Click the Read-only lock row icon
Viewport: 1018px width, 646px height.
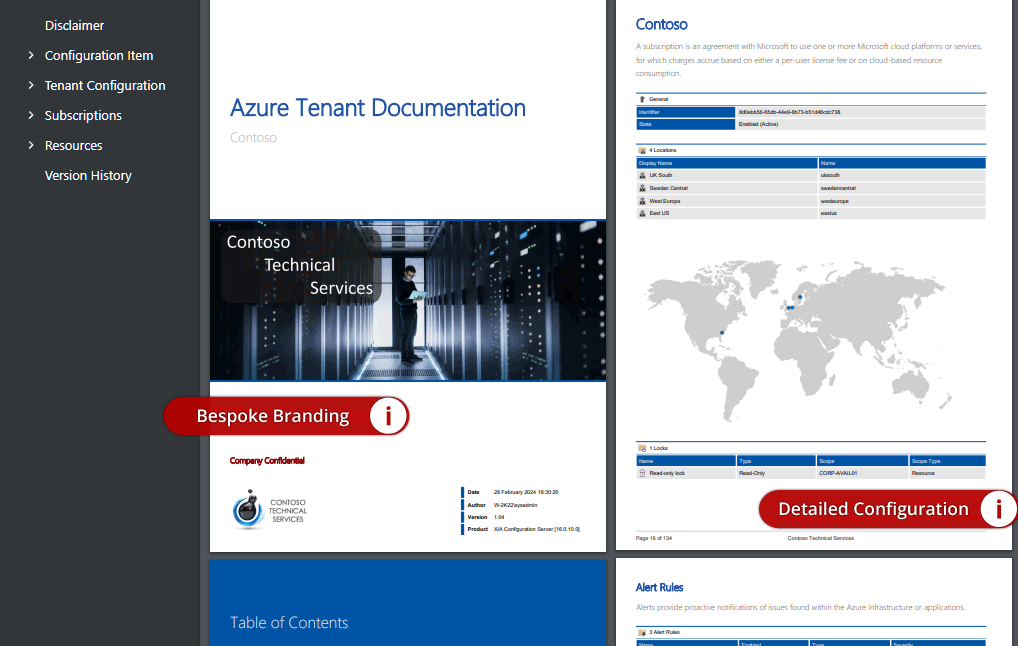pyautogui.click(x=642, y=473)
